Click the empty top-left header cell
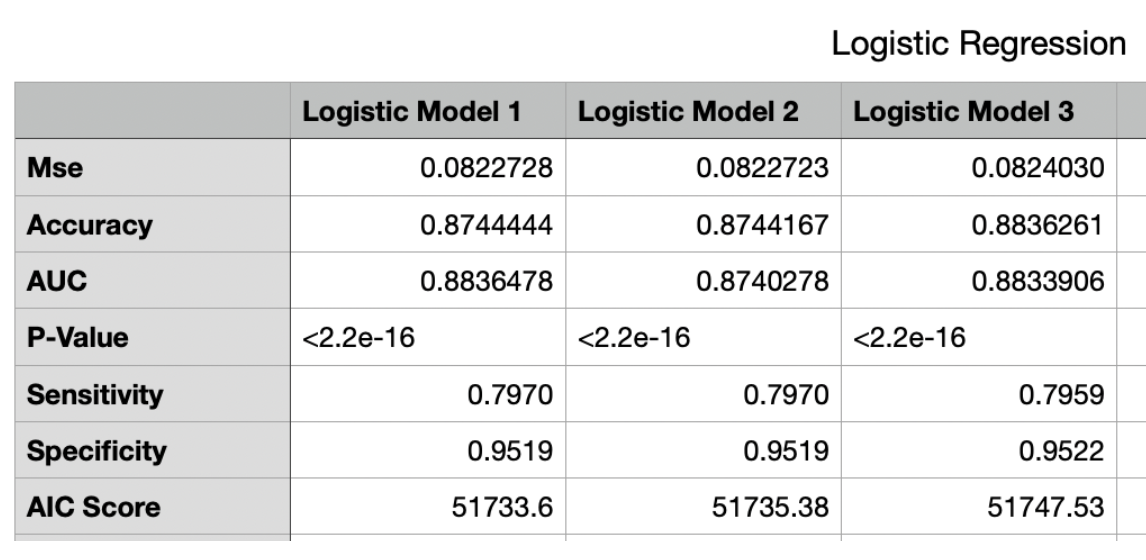1146x560 pixels. pyautogui.click(x=152, y=111)
